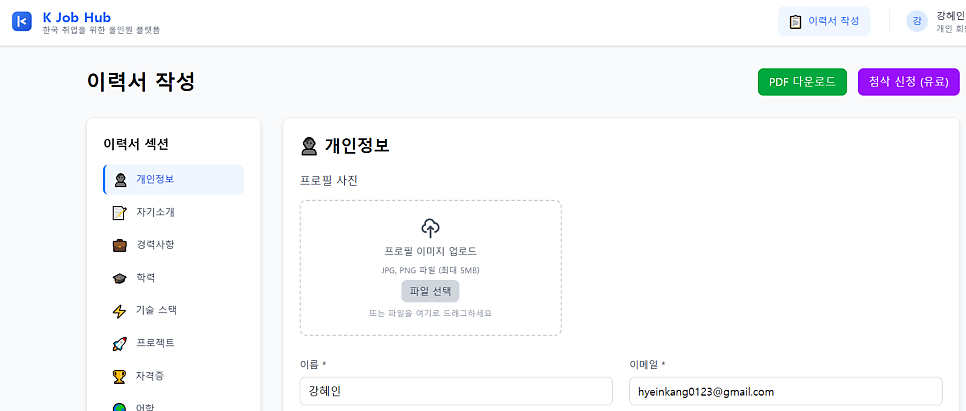
Task: Click the briefcase icon for 경력사항
Action: coord(120,245)
